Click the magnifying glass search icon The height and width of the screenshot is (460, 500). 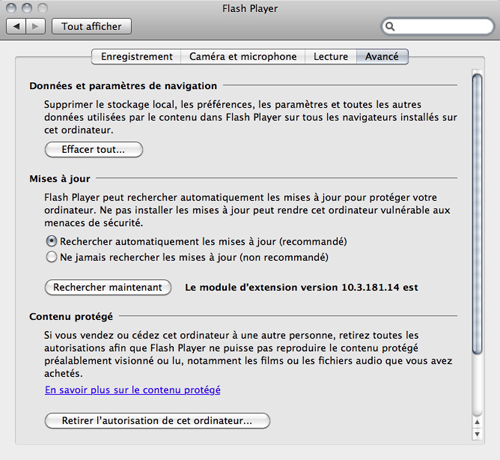click(390, 26)
